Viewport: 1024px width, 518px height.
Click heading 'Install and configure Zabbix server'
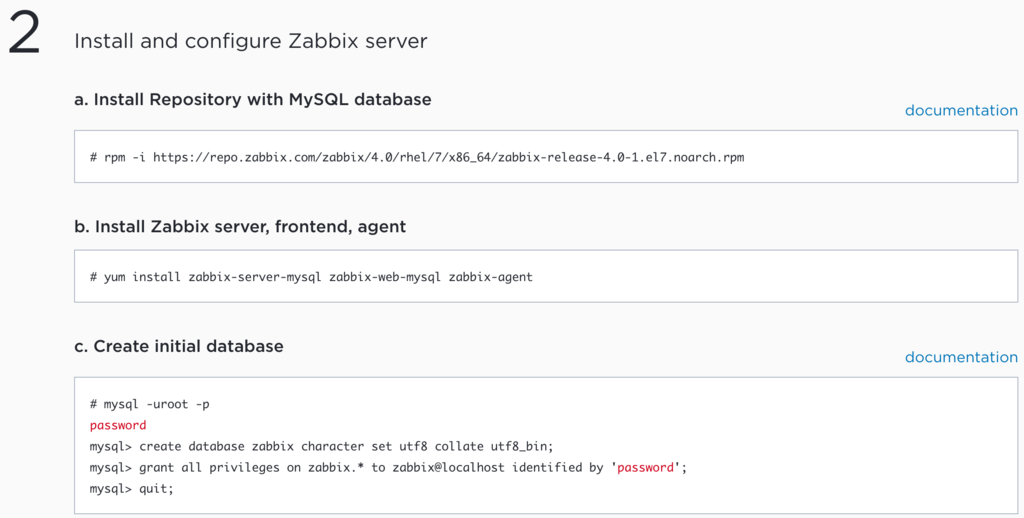(251, 41)
